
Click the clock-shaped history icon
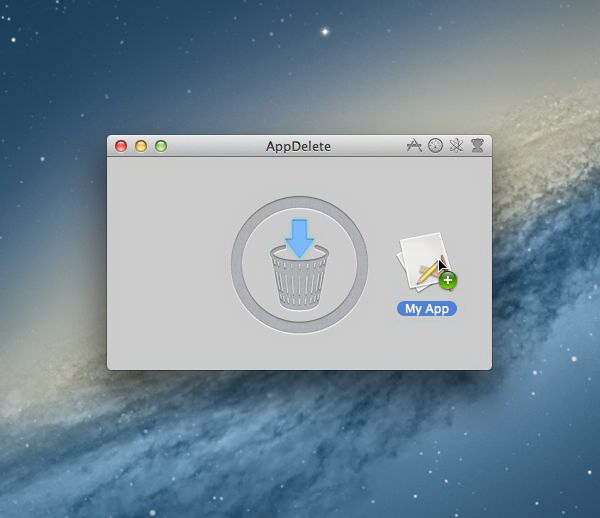tap(435, 146)
